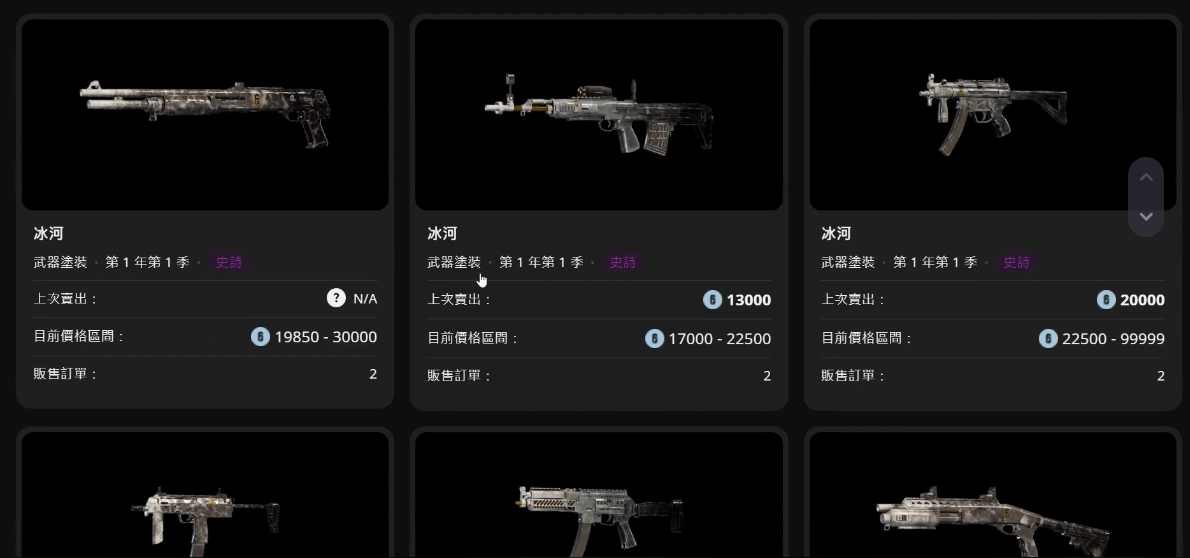1190x558 pixels.
Task: Click 冰河 title of the first card
Action: (x=49, y=233)
